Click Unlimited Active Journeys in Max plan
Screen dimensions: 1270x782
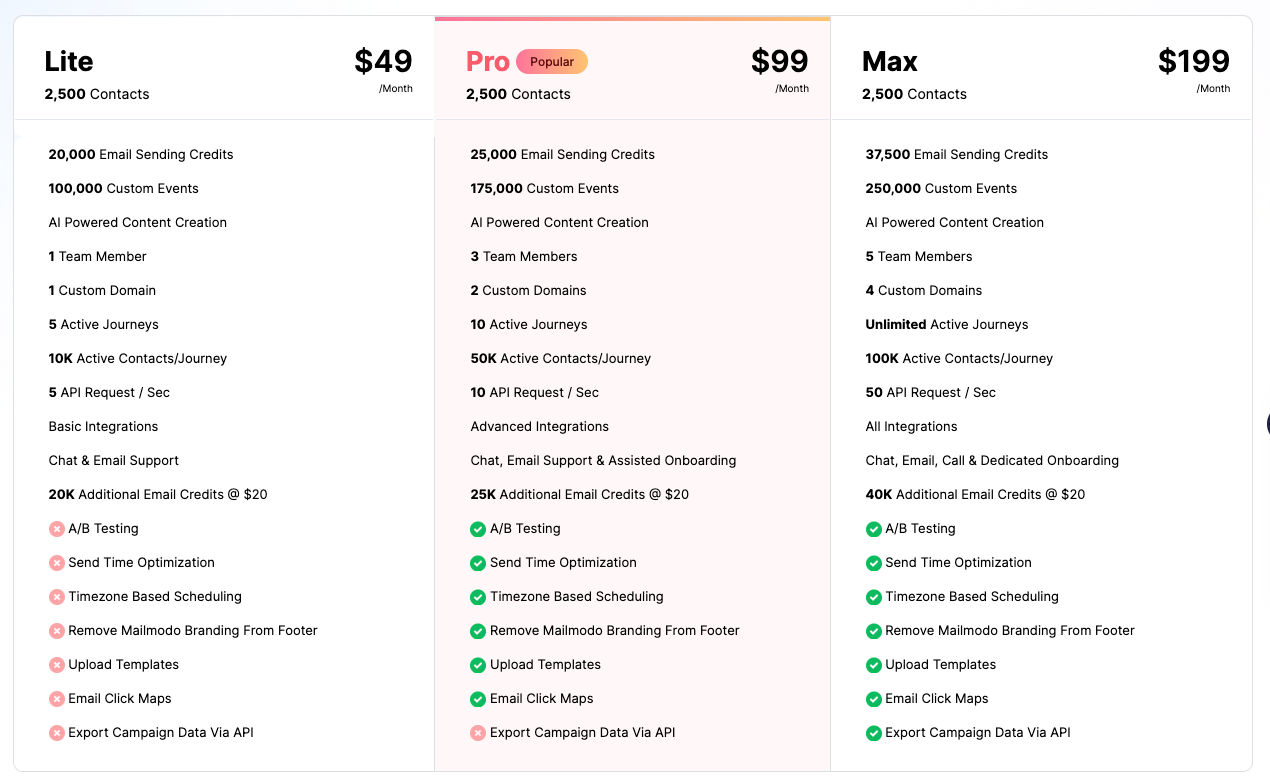[946, 325]
